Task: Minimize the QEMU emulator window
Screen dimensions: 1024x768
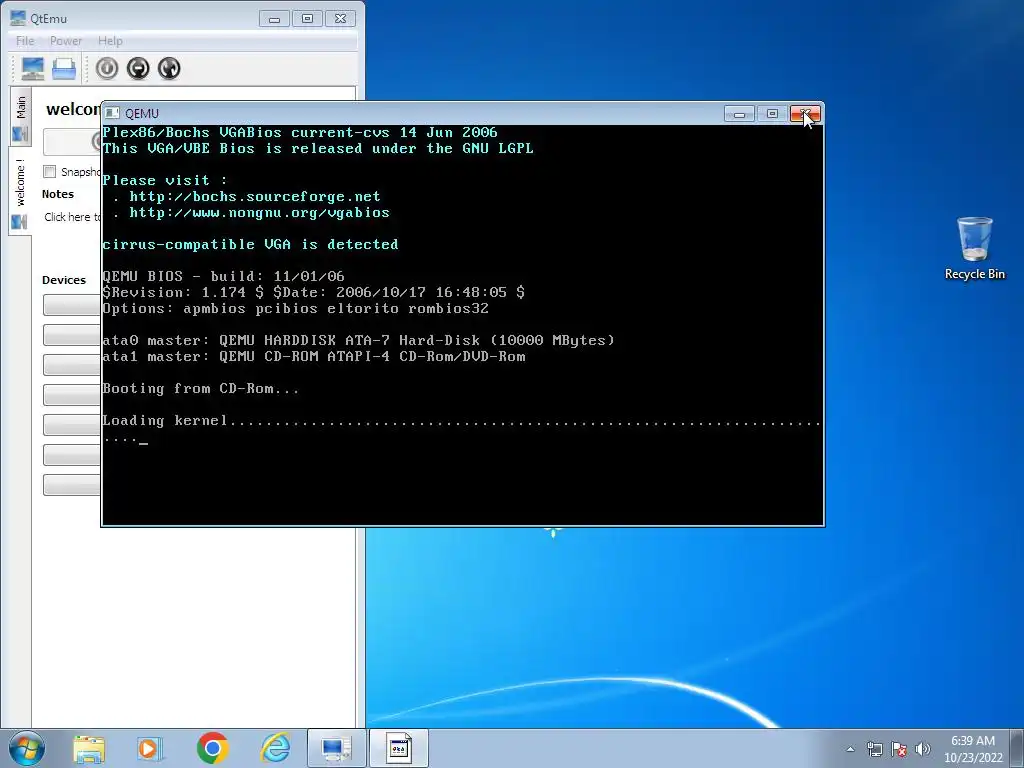Action: click(739, 114)
